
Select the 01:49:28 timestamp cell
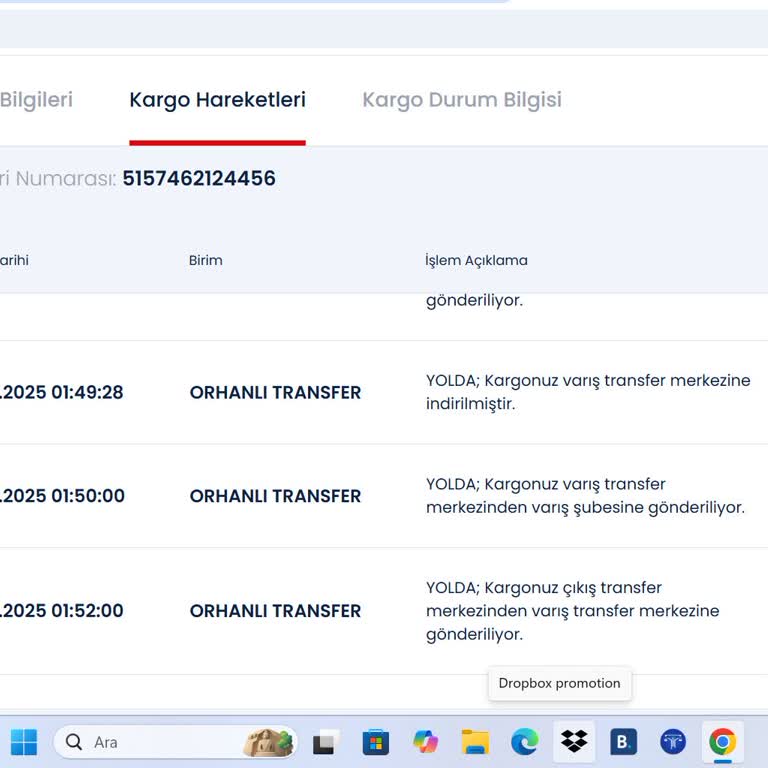[x=62, y=392]
